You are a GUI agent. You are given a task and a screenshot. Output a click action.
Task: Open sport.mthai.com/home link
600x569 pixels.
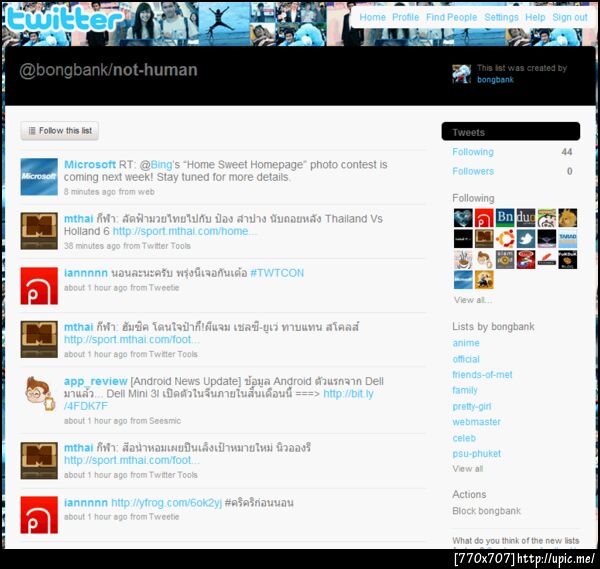(184, 231)
